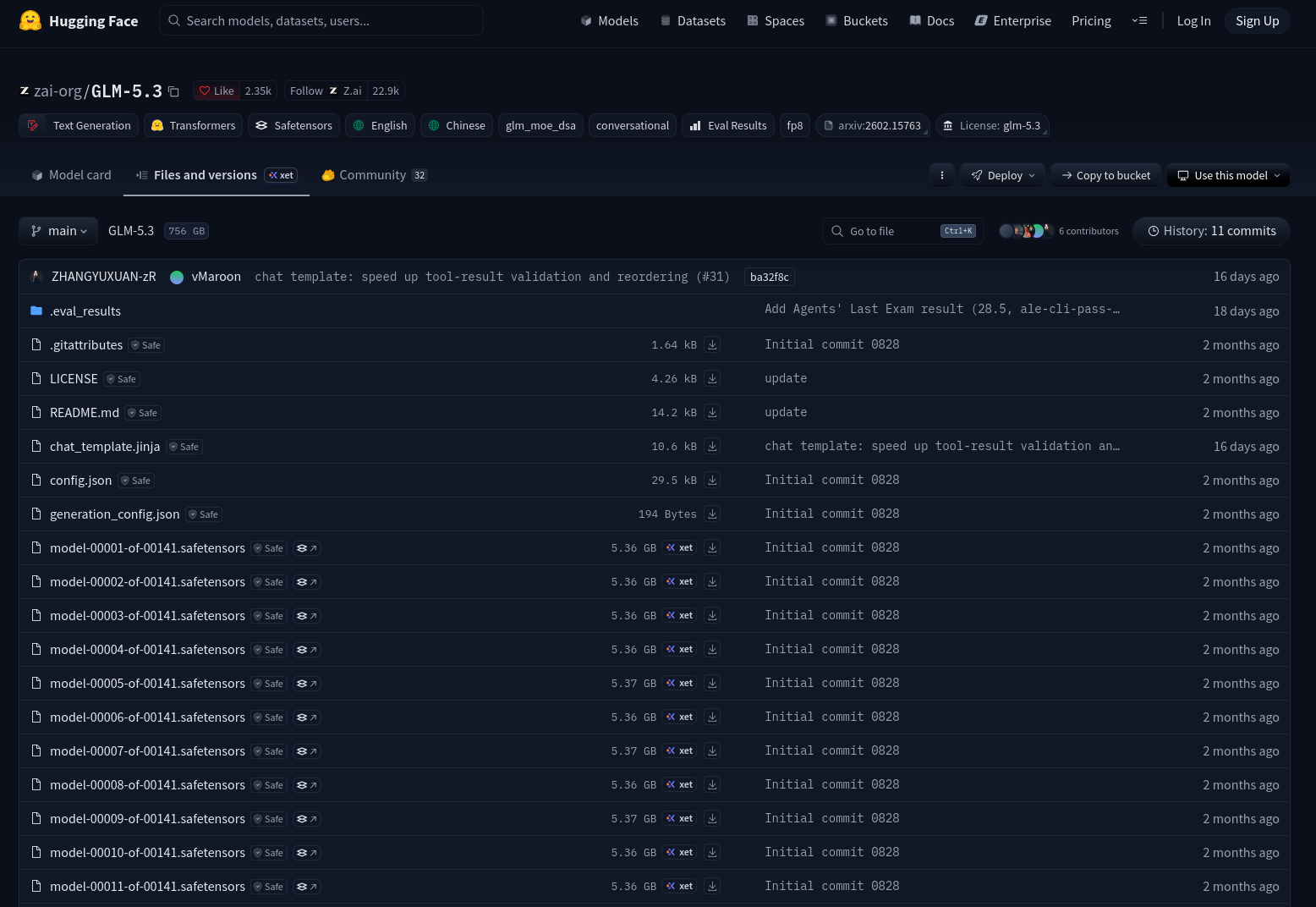Screen dimensions: 1316x907
Task: Click the Copy to bucket button
Action: pyautogui.click(x=1106, y=175)
